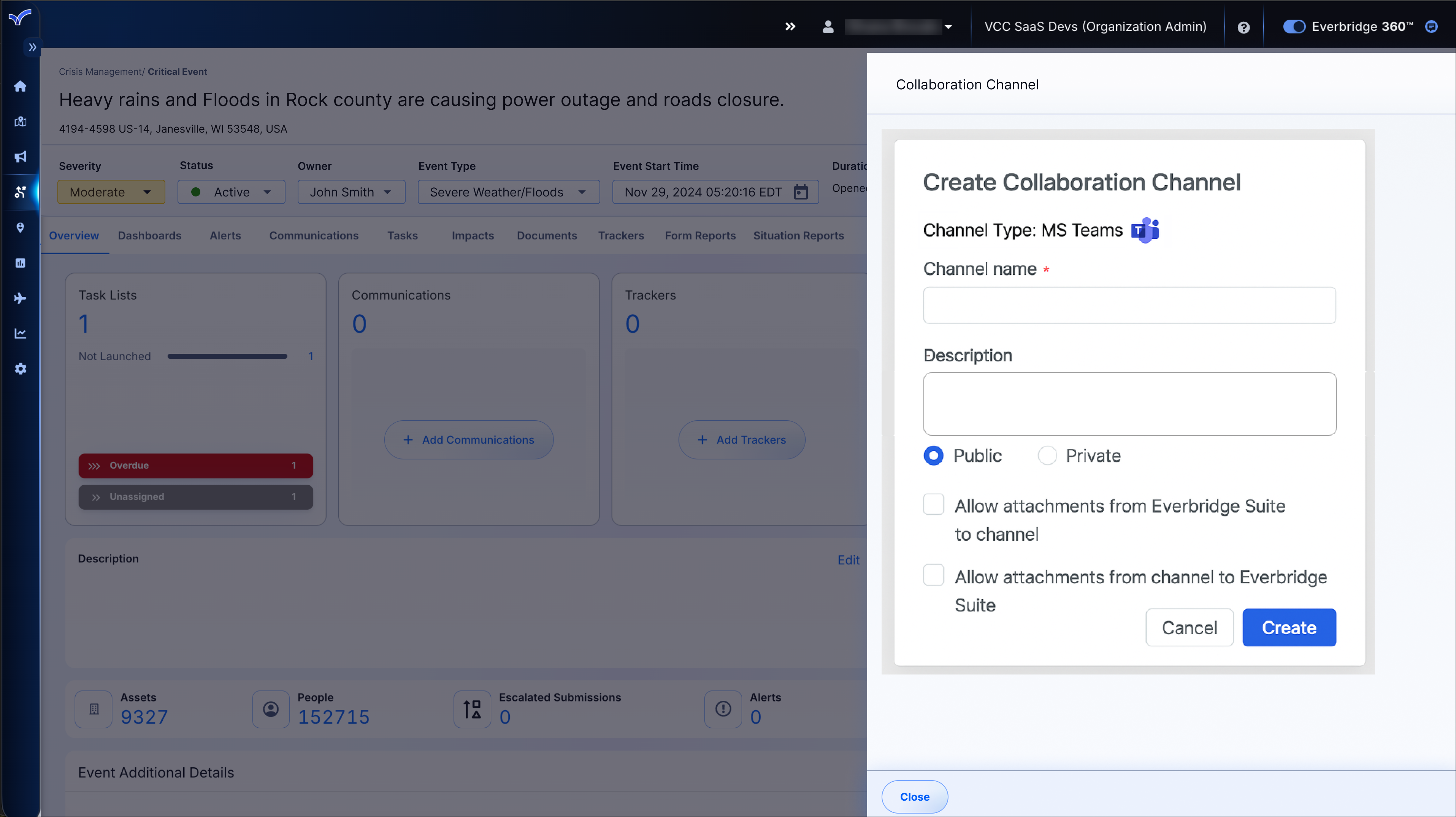This screenshot has width=1456, height=817.
Task: Open the Situation Reports tab
Action: (798, 236)
